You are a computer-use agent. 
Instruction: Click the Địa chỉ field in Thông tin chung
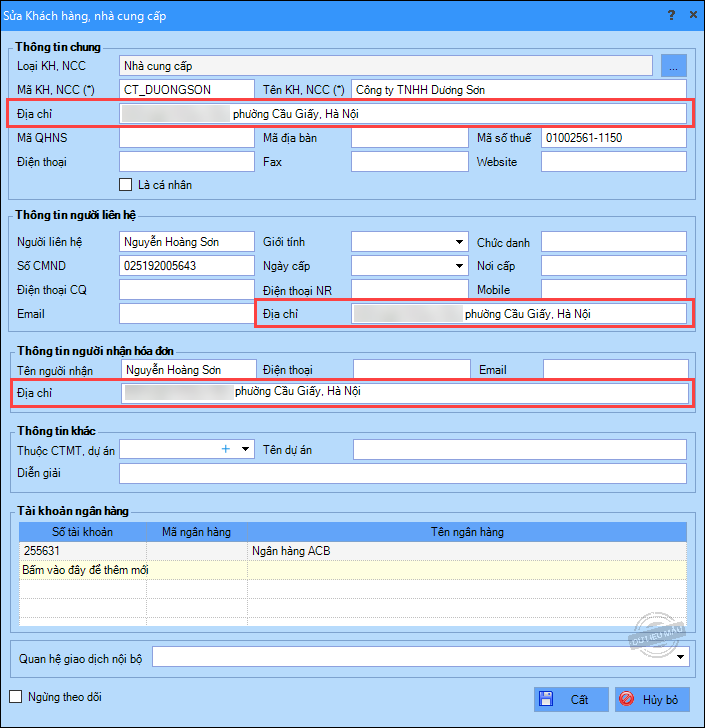pyautogui.click(x=403, y=114)
